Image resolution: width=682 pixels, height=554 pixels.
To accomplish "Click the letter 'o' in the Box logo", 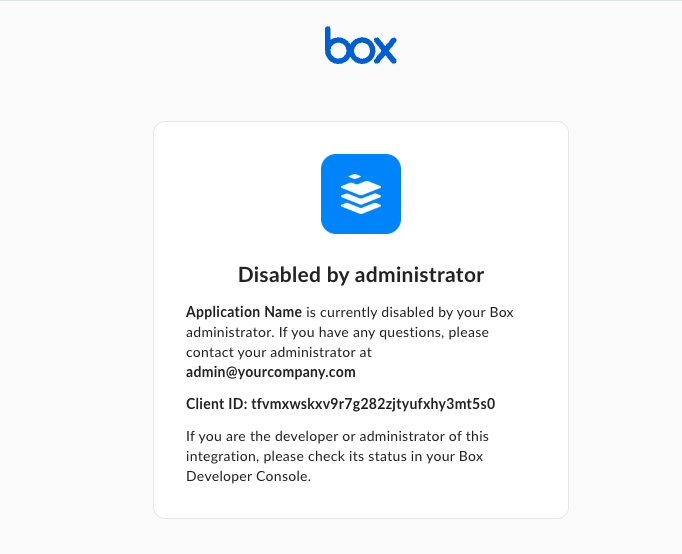I will pyautogui.click(x=360, y=50).
